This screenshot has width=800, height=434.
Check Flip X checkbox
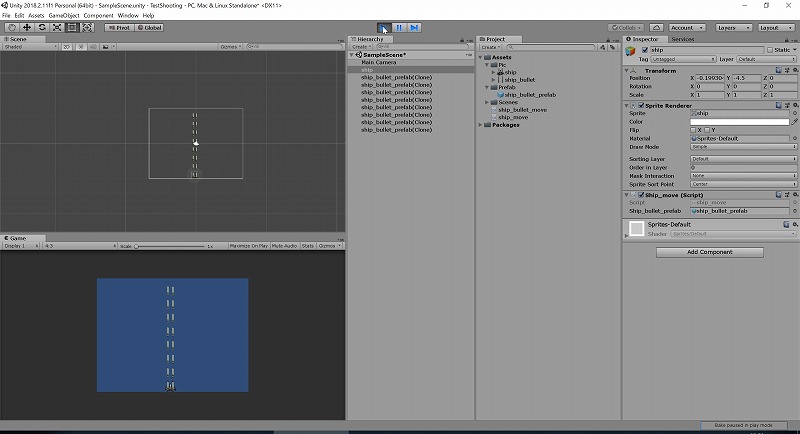(x=693, y=130)
